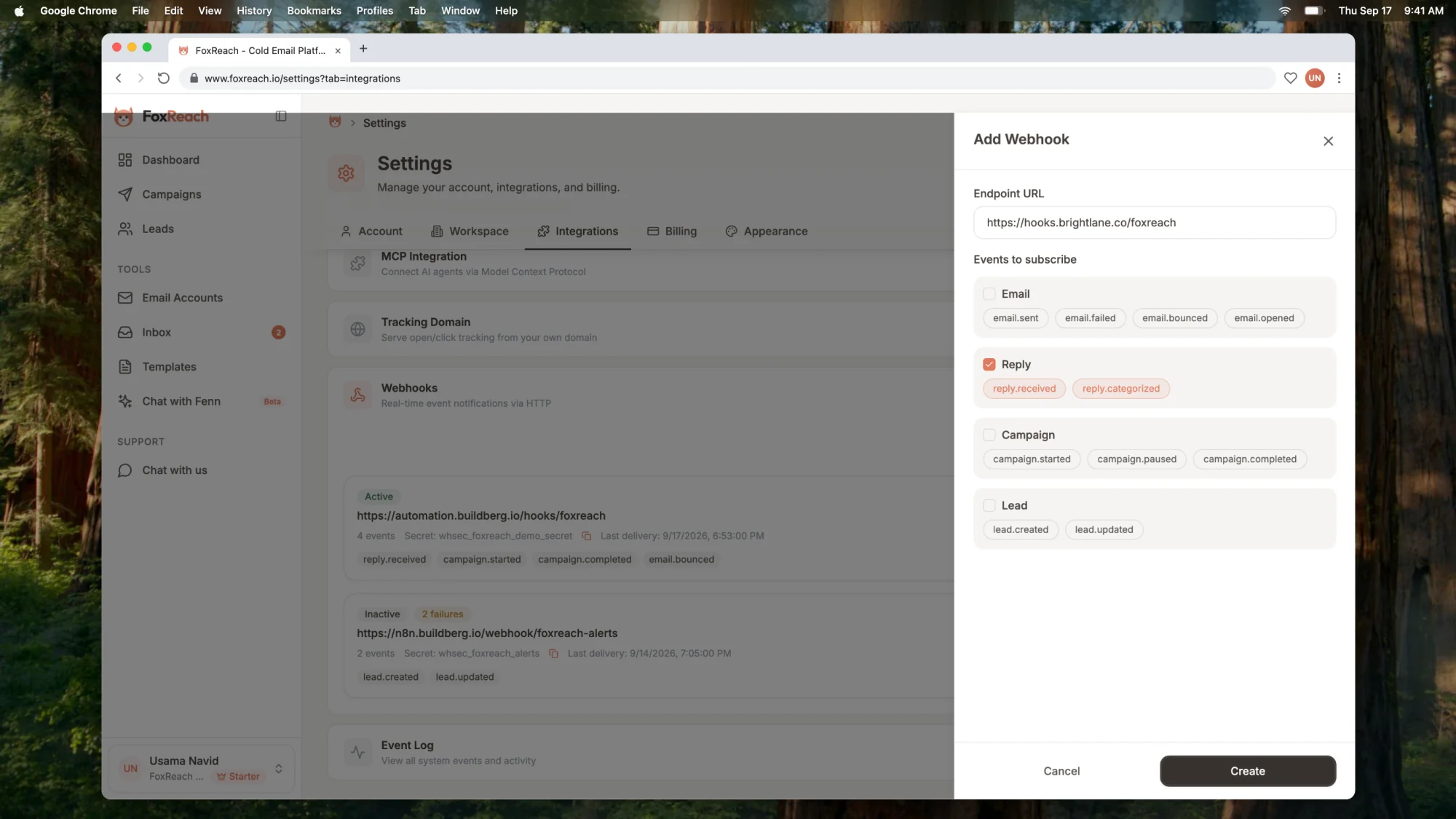The width and height of the screenshot is (1456, 819).
Task: Toggle the campaign.started event chip
Action: coord(1032,459)
